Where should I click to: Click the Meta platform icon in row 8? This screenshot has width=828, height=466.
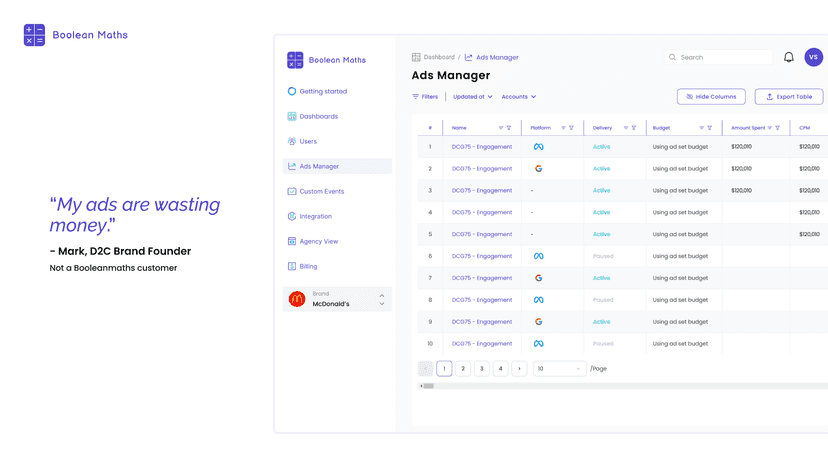coord(538,300)
